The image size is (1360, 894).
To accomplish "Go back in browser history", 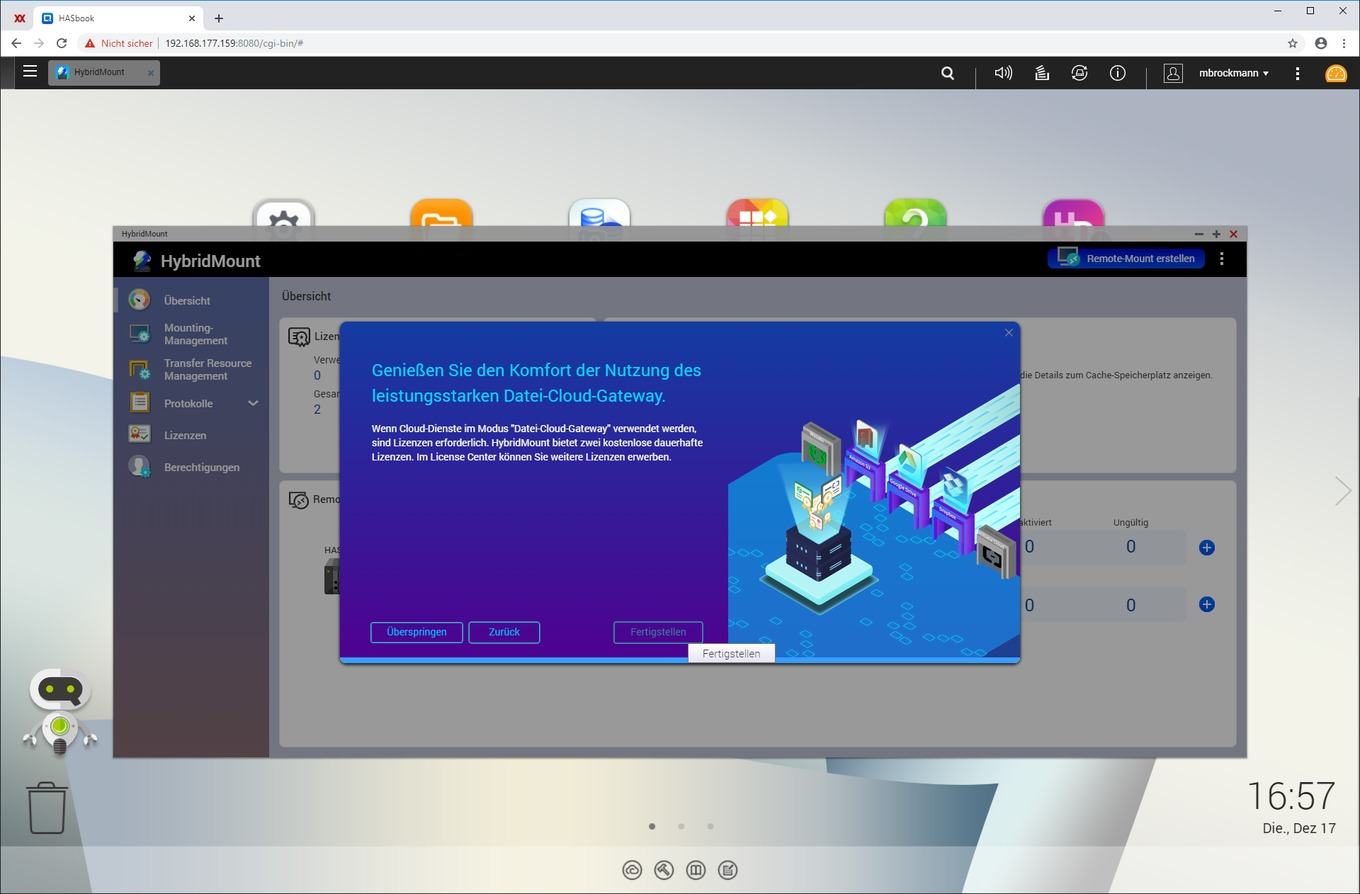I will (x=16, y=43).
